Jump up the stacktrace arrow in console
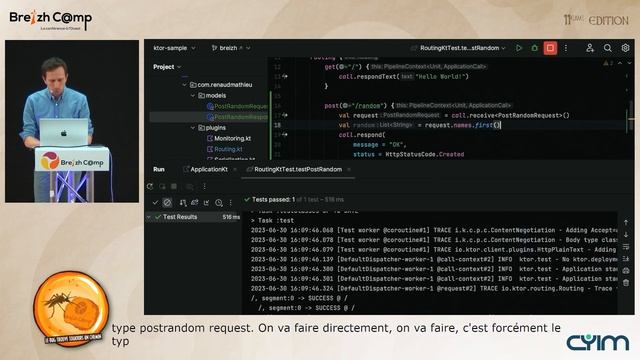640x360 pixels. 626,222
